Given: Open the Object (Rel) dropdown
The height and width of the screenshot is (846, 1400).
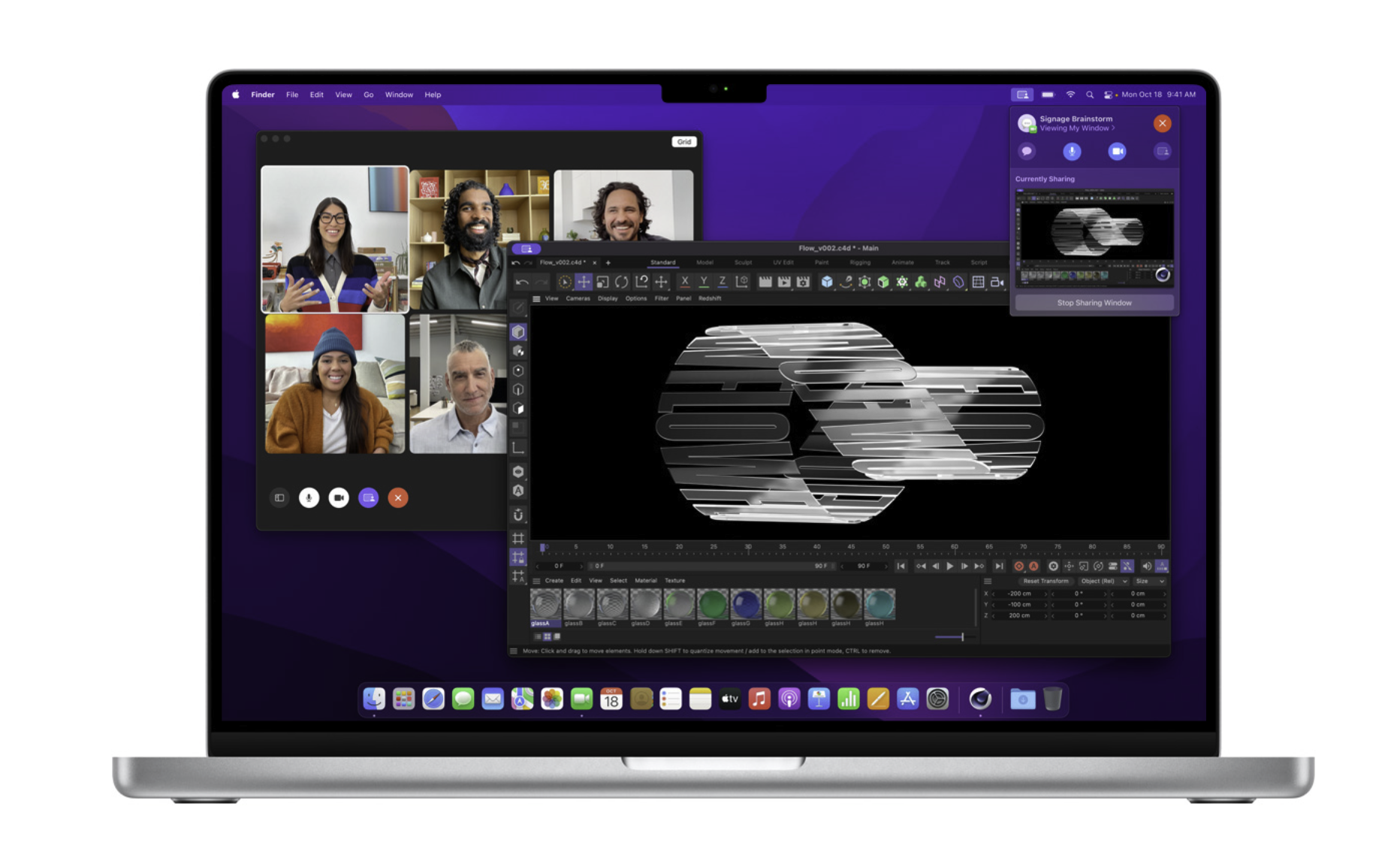Looking at the screenshot, I should click(1103, 582).
